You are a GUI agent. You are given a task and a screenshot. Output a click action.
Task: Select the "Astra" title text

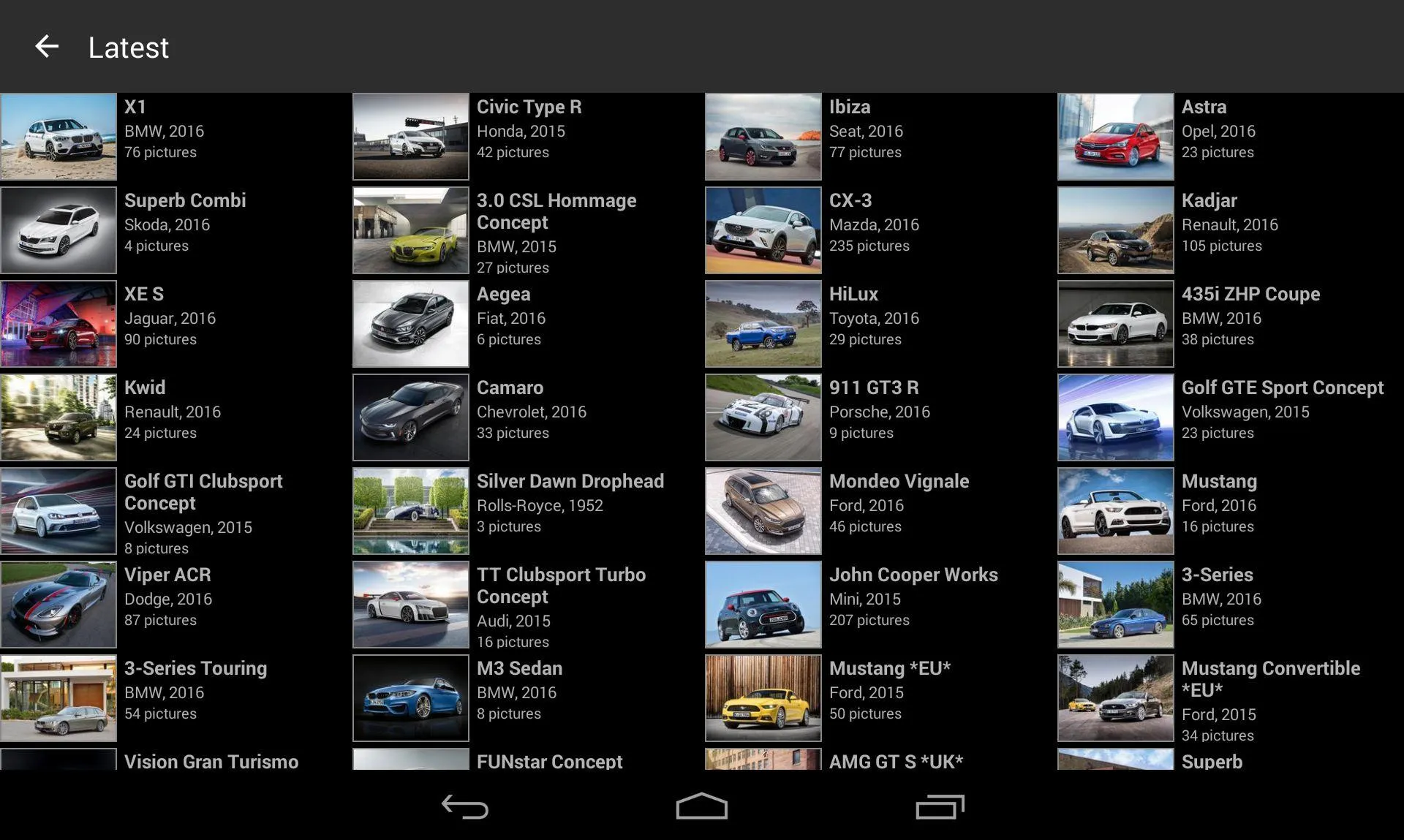coord(1204,107)
